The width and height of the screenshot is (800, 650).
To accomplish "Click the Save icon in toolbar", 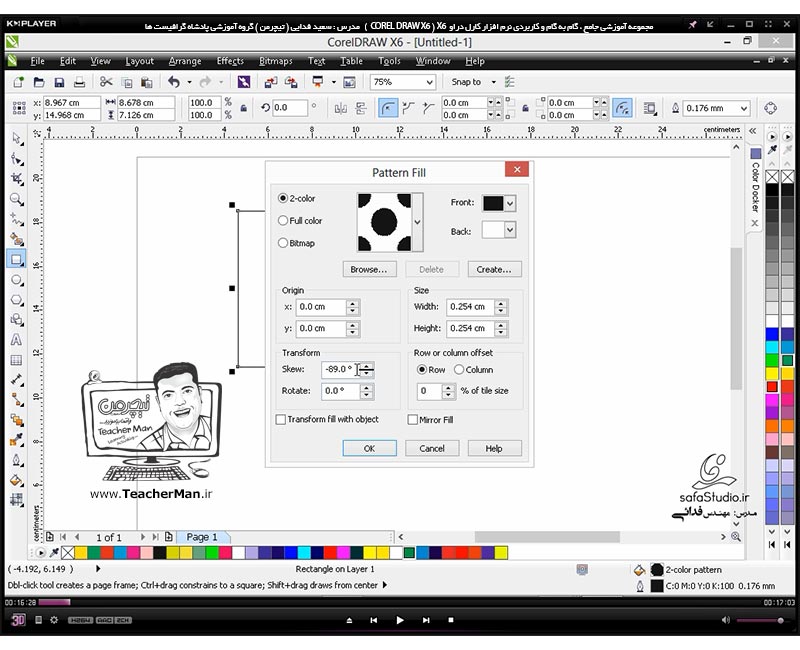I will pyautogui.click(x=59, y=82).
